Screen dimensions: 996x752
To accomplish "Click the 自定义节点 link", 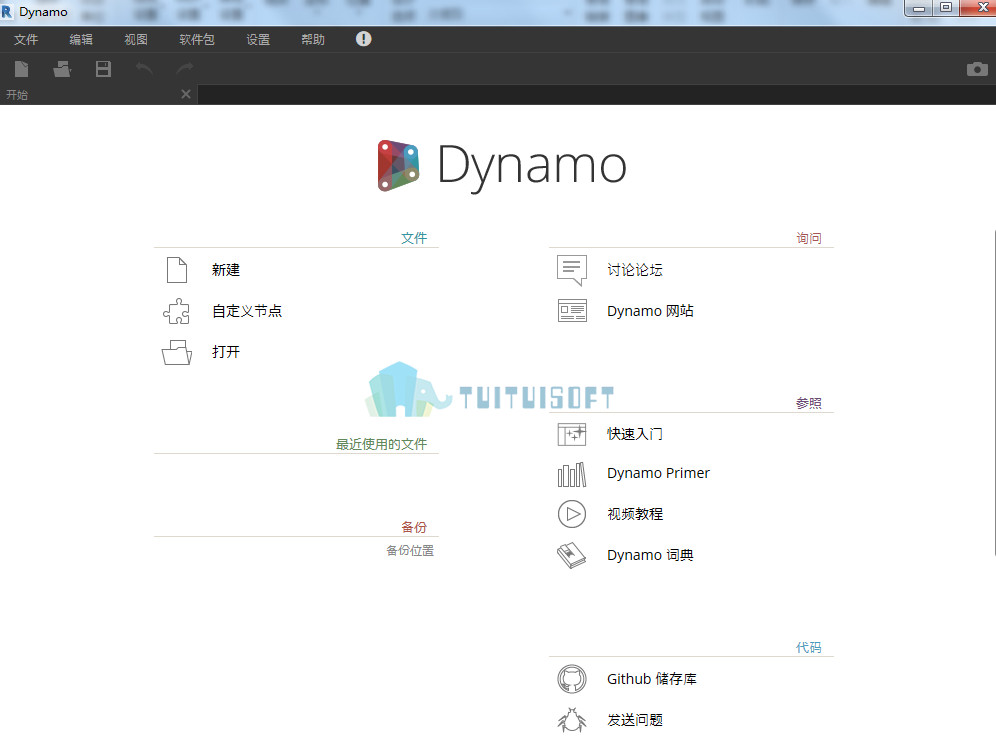I will click(x=247, y=311).
